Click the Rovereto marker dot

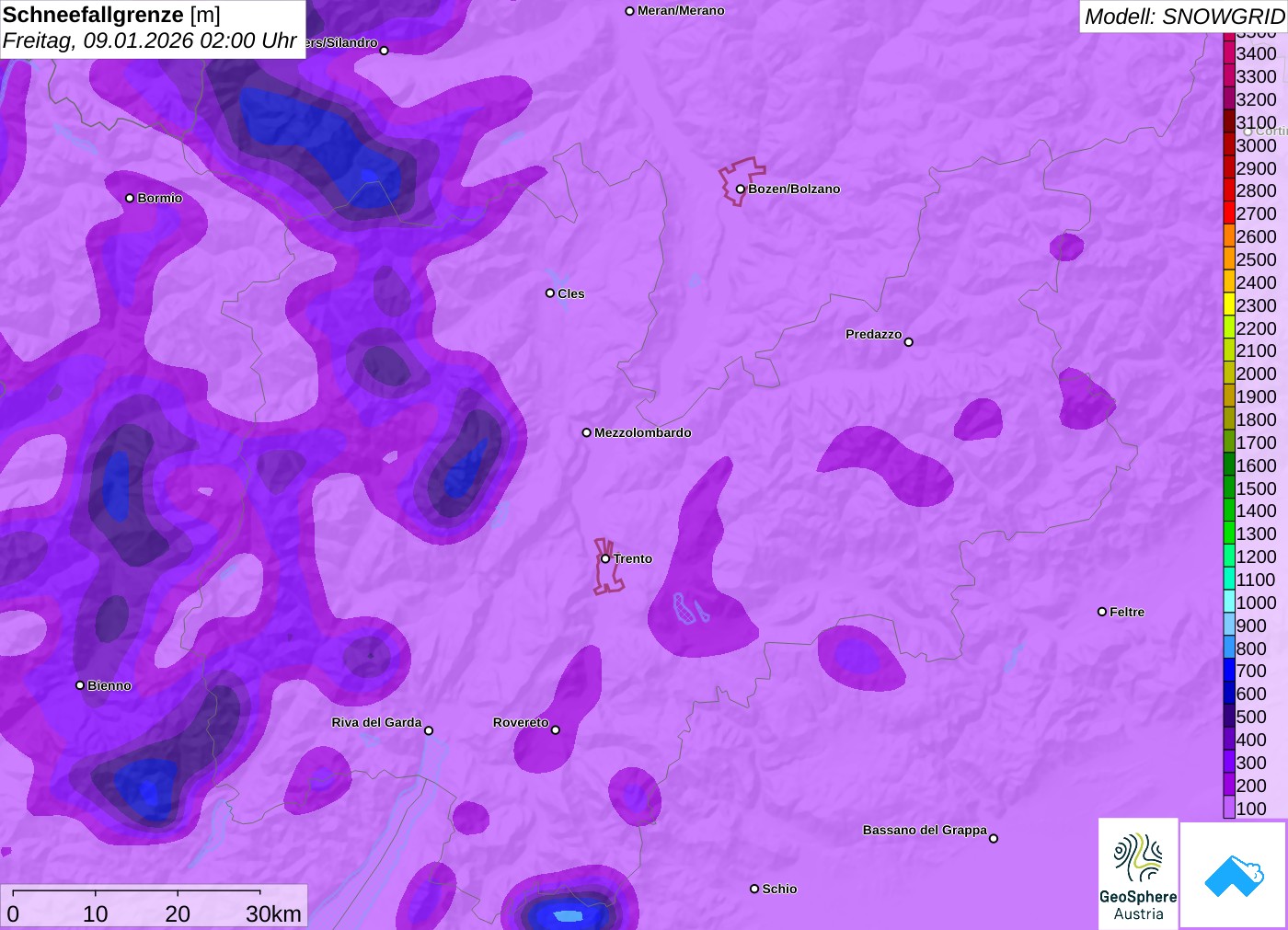click(556, 730)
